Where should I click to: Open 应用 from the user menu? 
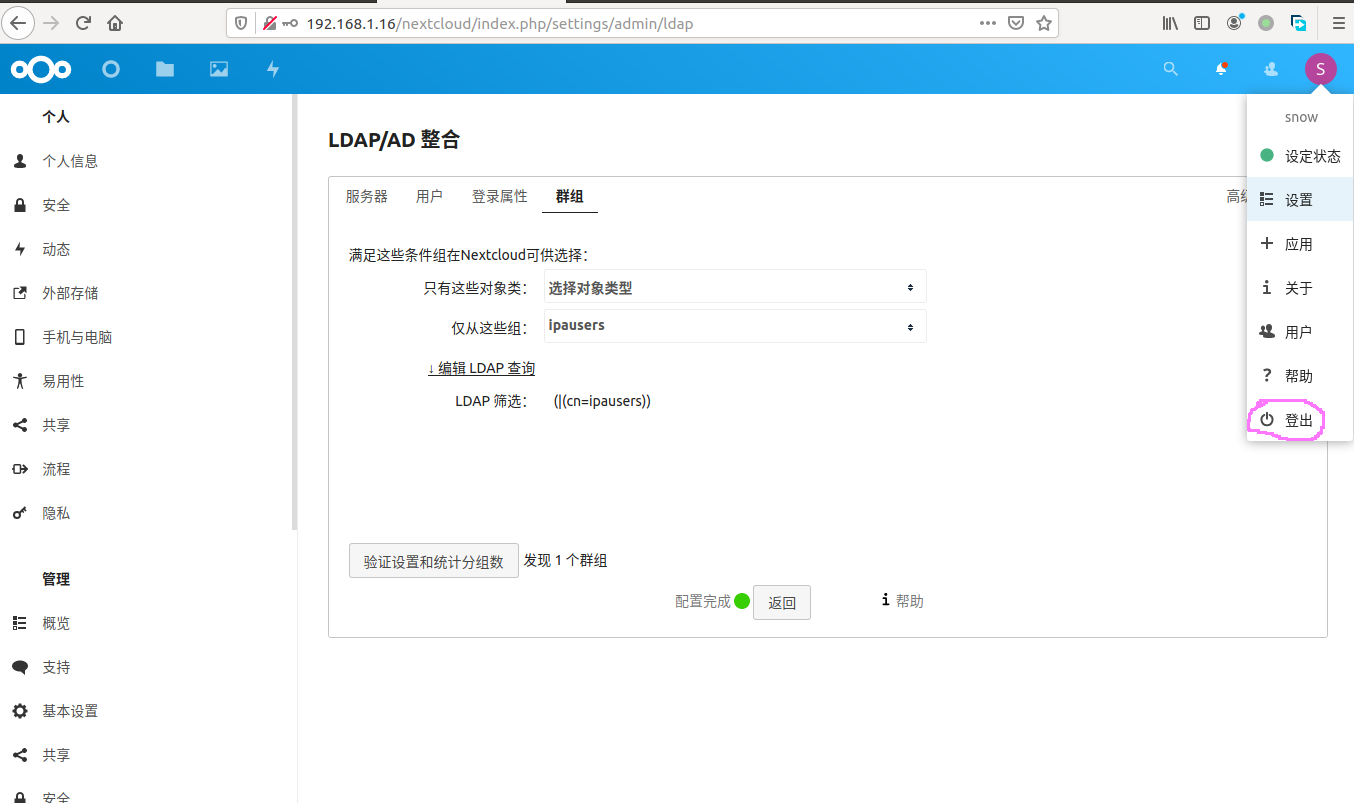[x=1300, y=244]
